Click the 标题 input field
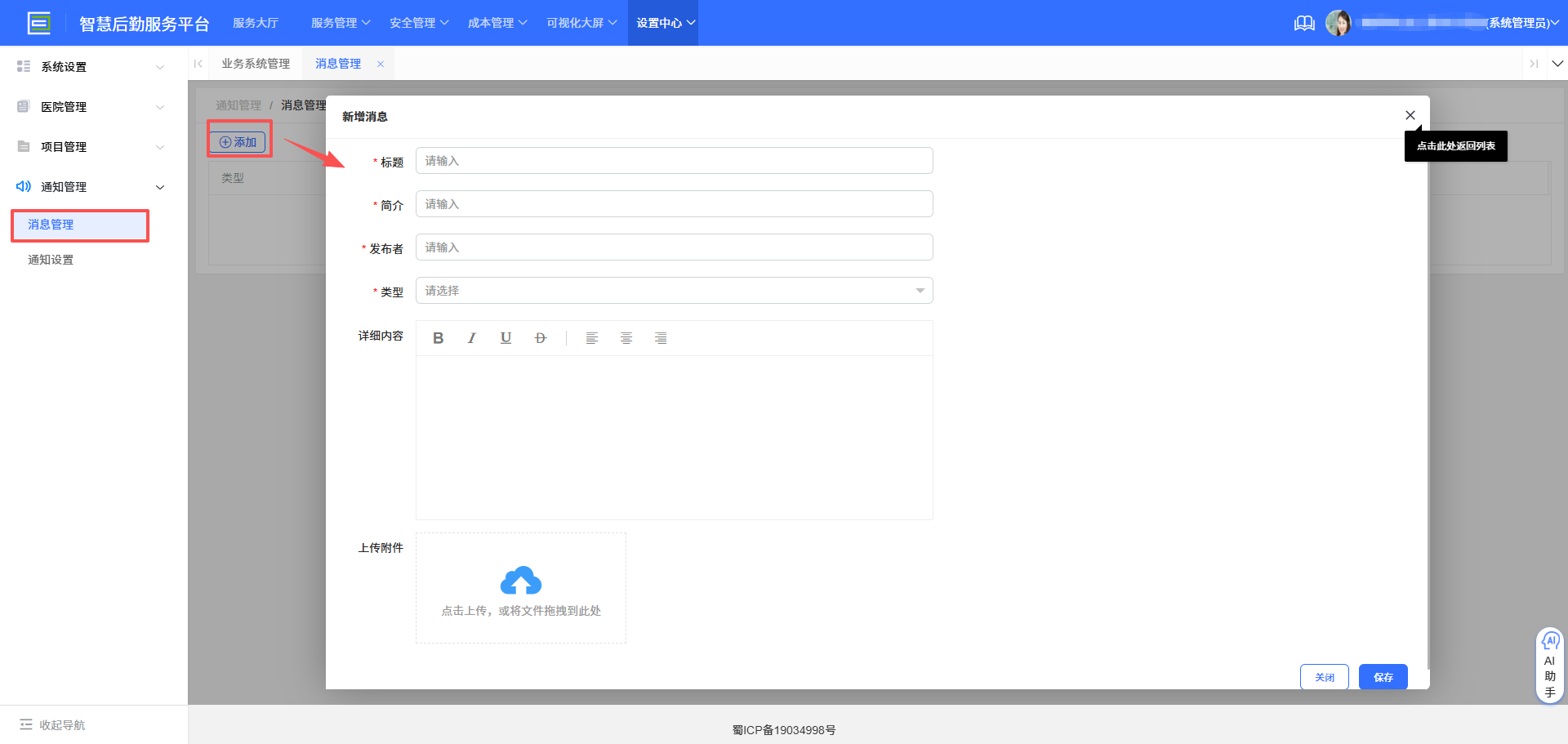This screenshot has width=1568, height=744. (x=674, y=160)
